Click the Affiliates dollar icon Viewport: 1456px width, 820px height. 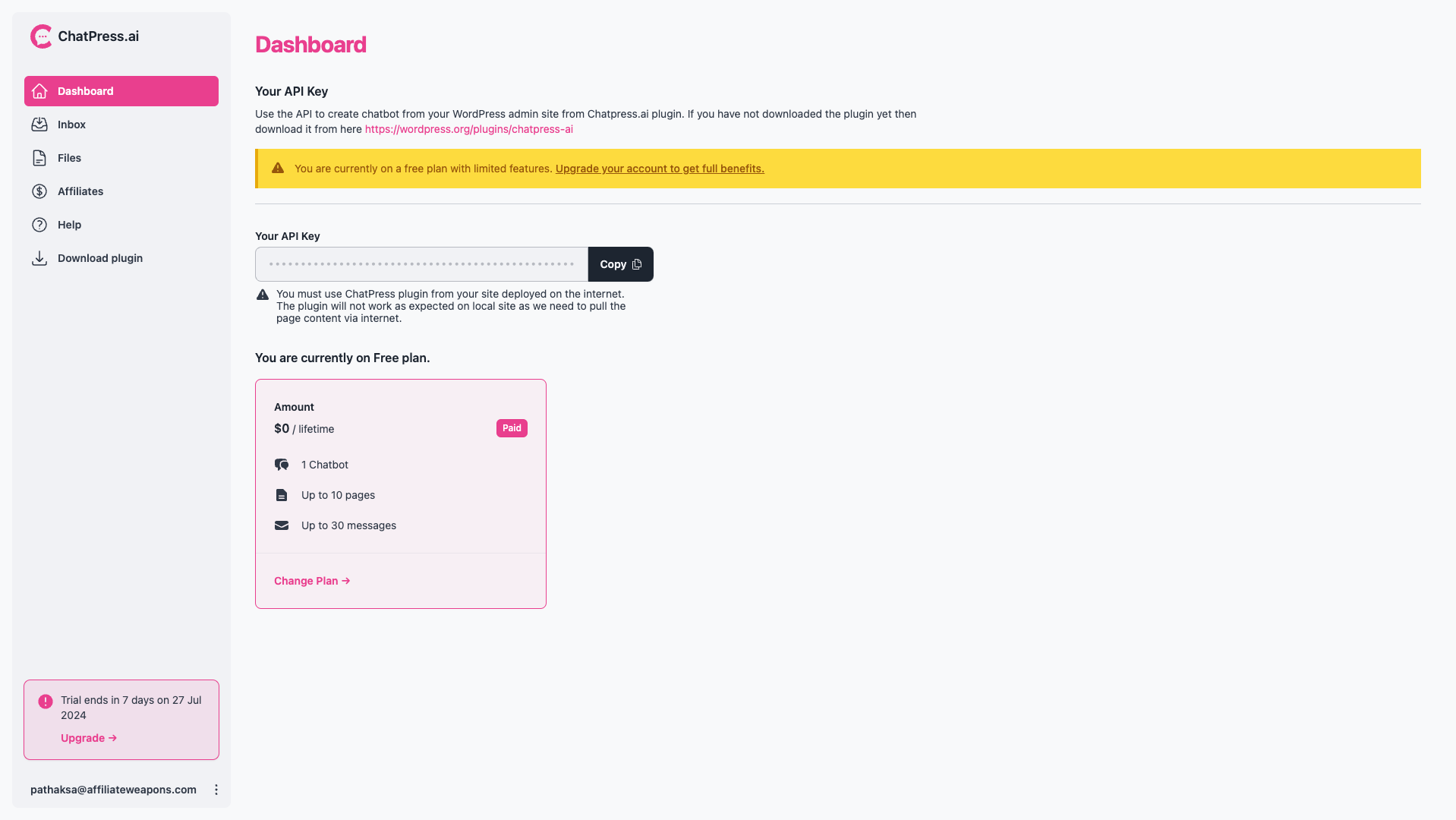click(x=39, y=191)
